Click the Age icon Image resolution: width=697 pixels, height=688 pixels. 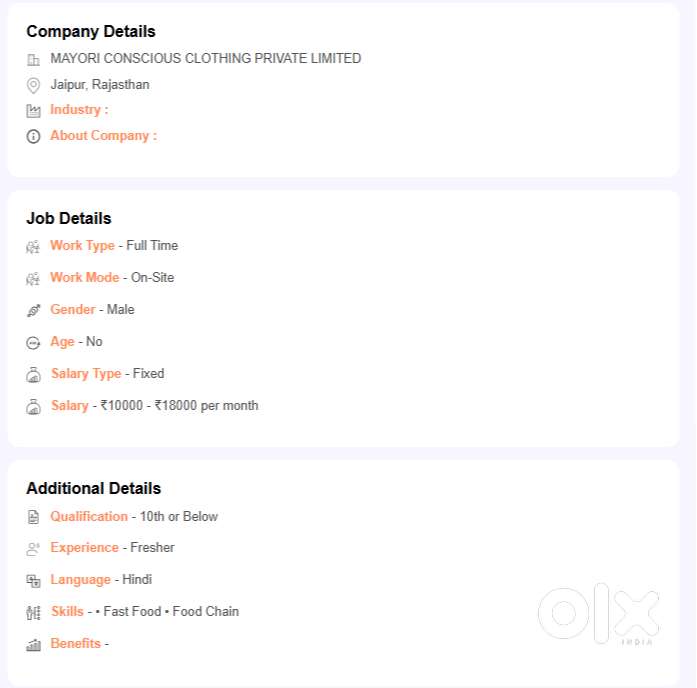[33, 343]
